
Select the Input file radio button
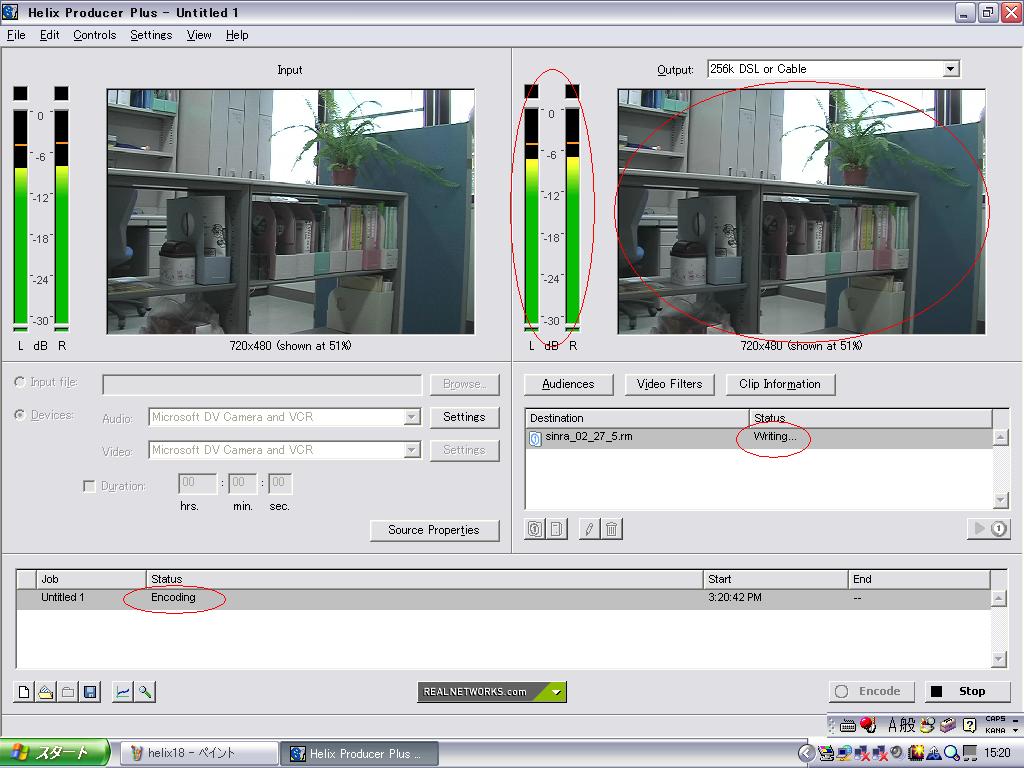point(20,382)
